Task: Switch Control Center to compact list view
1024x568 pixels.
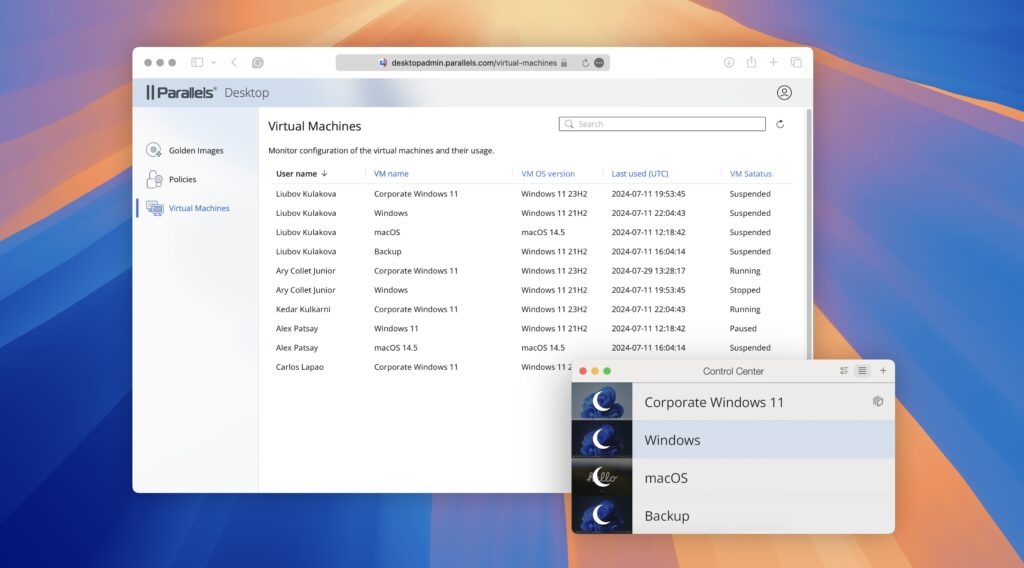Action: click(862, 371)
